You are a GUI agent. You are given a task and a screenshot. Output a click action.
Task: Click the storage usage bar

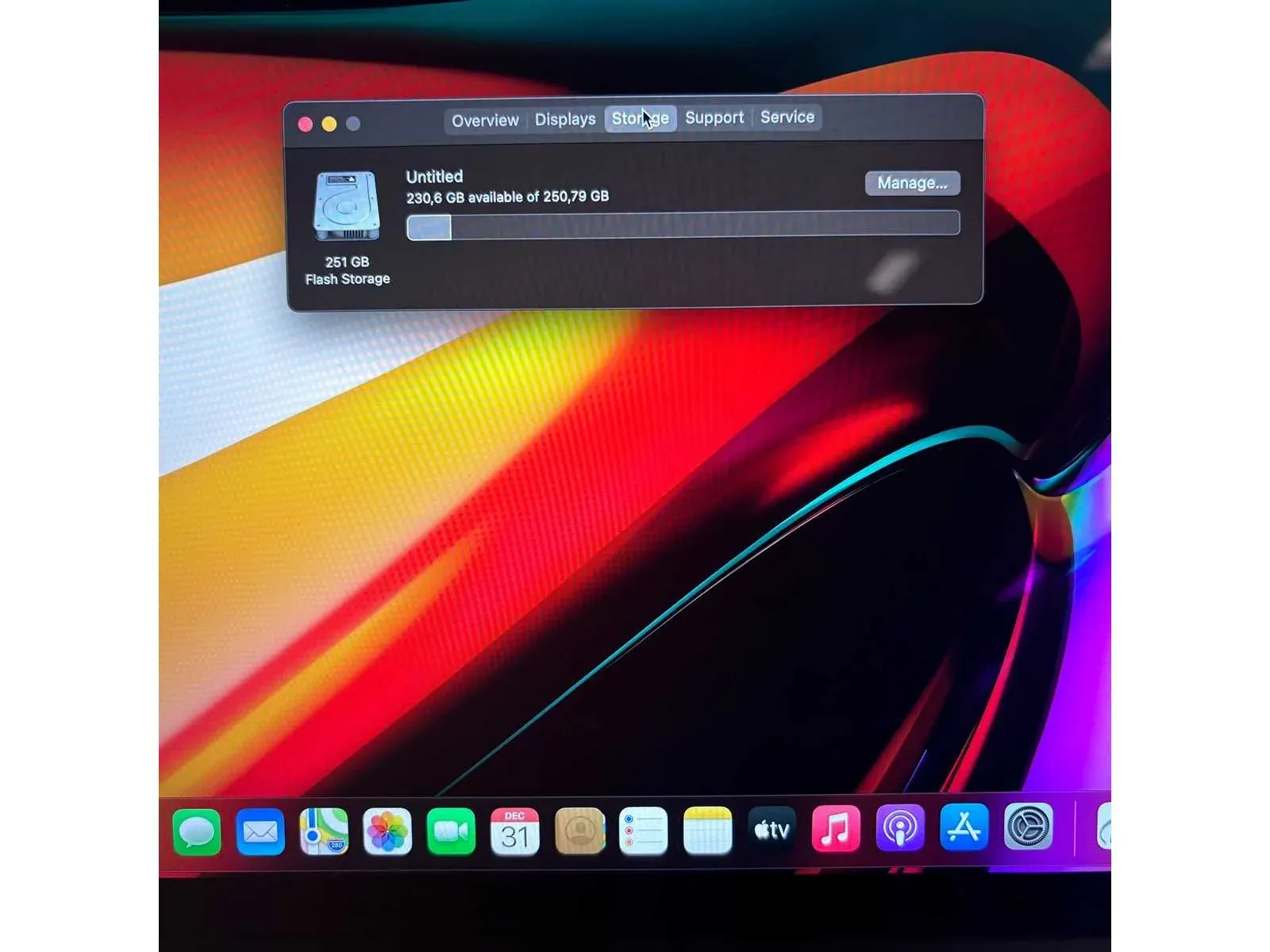[x=683, y=225]
